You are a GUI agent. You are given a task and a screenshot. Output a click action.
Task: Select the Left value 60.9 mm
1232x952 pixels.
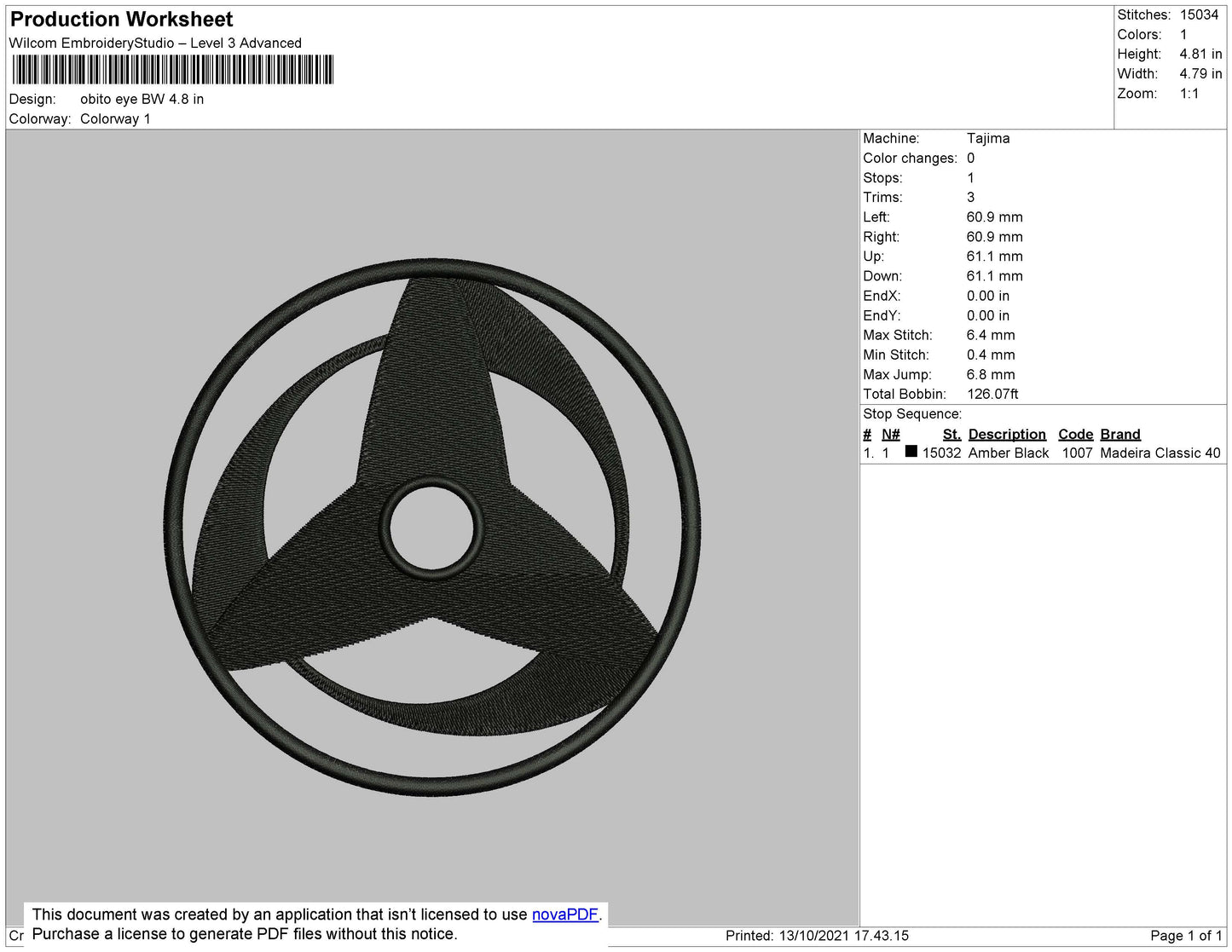coord(995,216)
